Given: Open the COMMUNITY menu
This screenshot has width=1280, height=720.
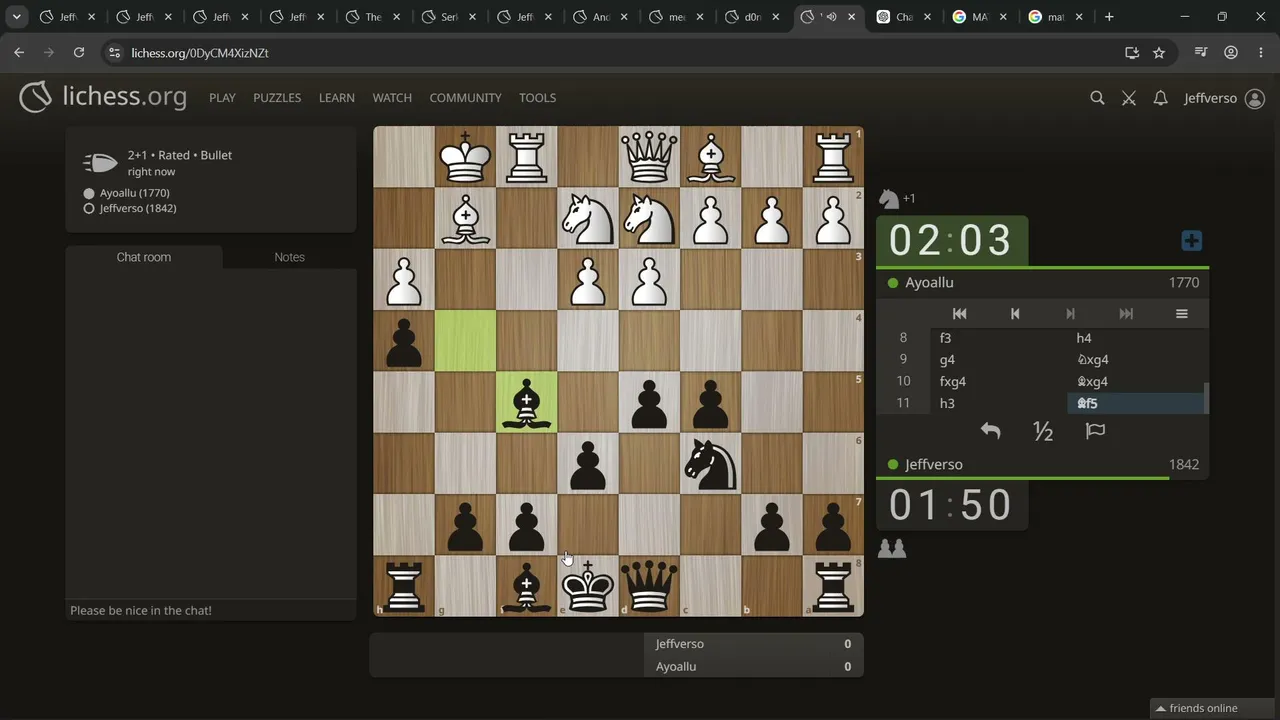Looking at the screenshot, I should [465, 98].
